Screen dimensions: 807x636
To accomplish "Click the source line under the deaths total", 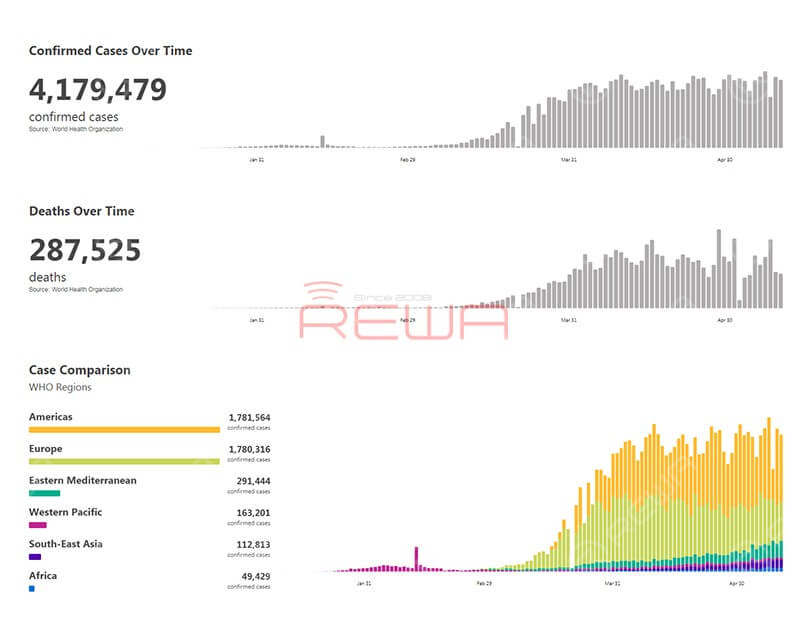I will click(x=76, y=290).
